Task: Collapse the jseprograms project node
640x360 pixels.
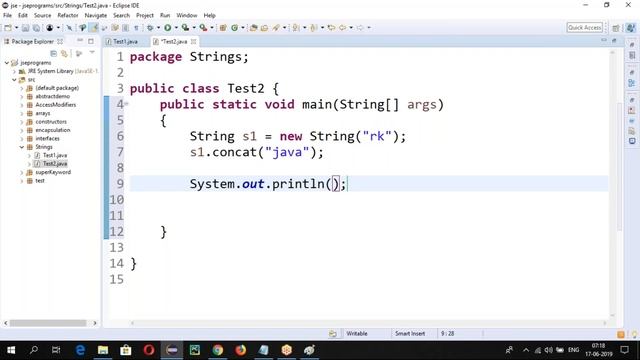Action: 7,63
